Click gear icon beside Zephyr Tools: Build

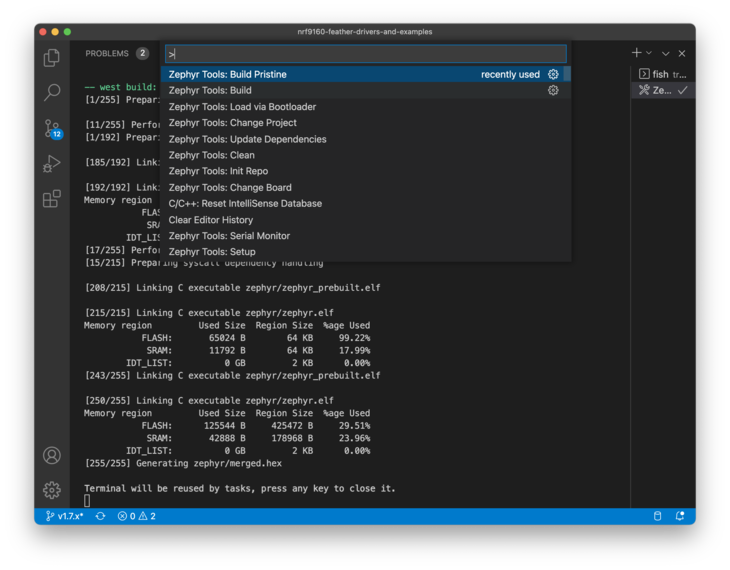click(553, 90)
